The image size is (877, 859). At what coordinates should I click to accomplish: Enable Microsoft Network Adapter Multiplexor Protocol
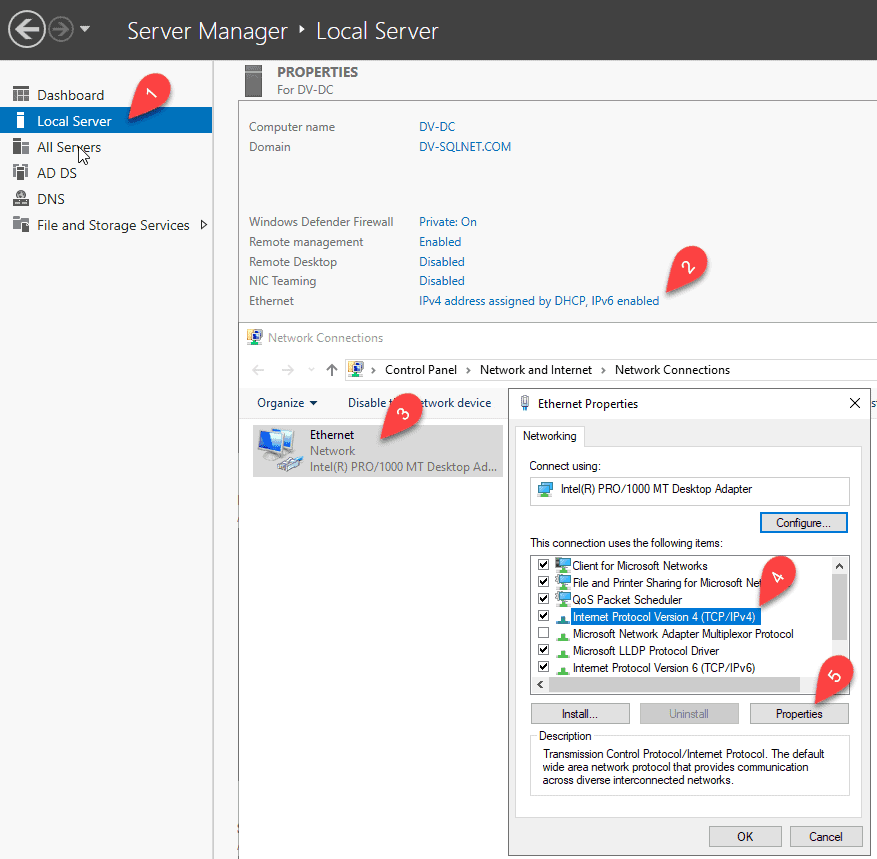click(543, 633)
